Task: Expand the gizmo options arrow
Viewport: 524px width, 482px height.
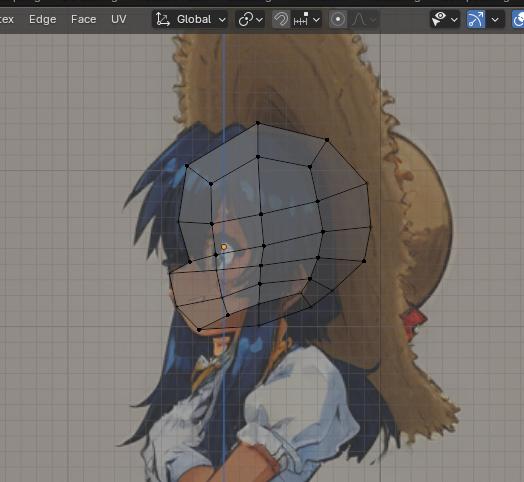Action: coord(495,19)
